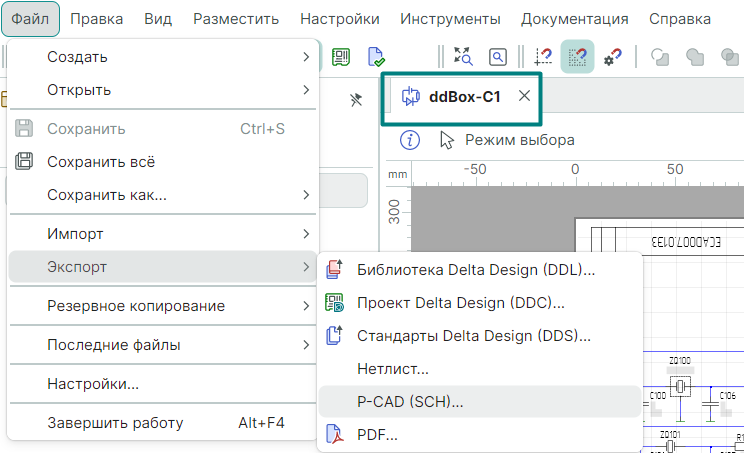
Task: Click the zoom area magnifier icon
Action: click(497, 58)
